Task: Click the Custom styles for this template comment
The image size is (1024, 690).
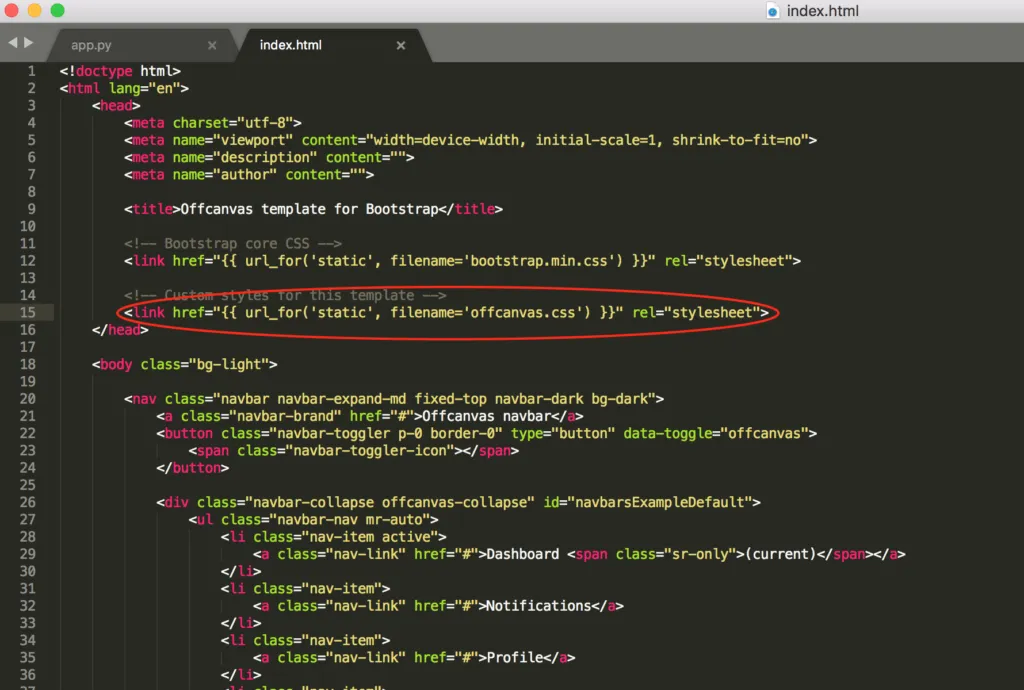Action: [285, 295]
